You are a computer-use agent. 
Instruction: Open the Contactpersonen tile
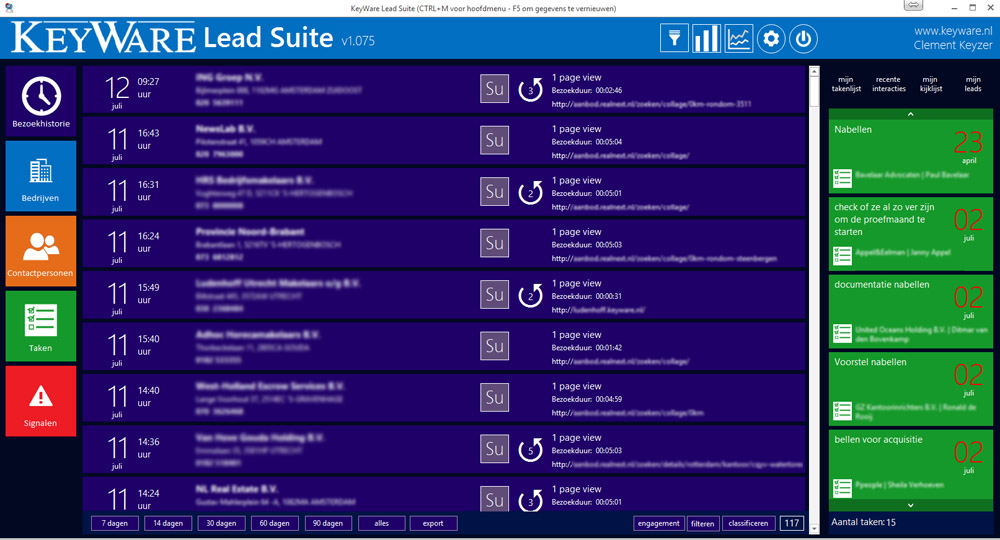[x=41, y=251]
